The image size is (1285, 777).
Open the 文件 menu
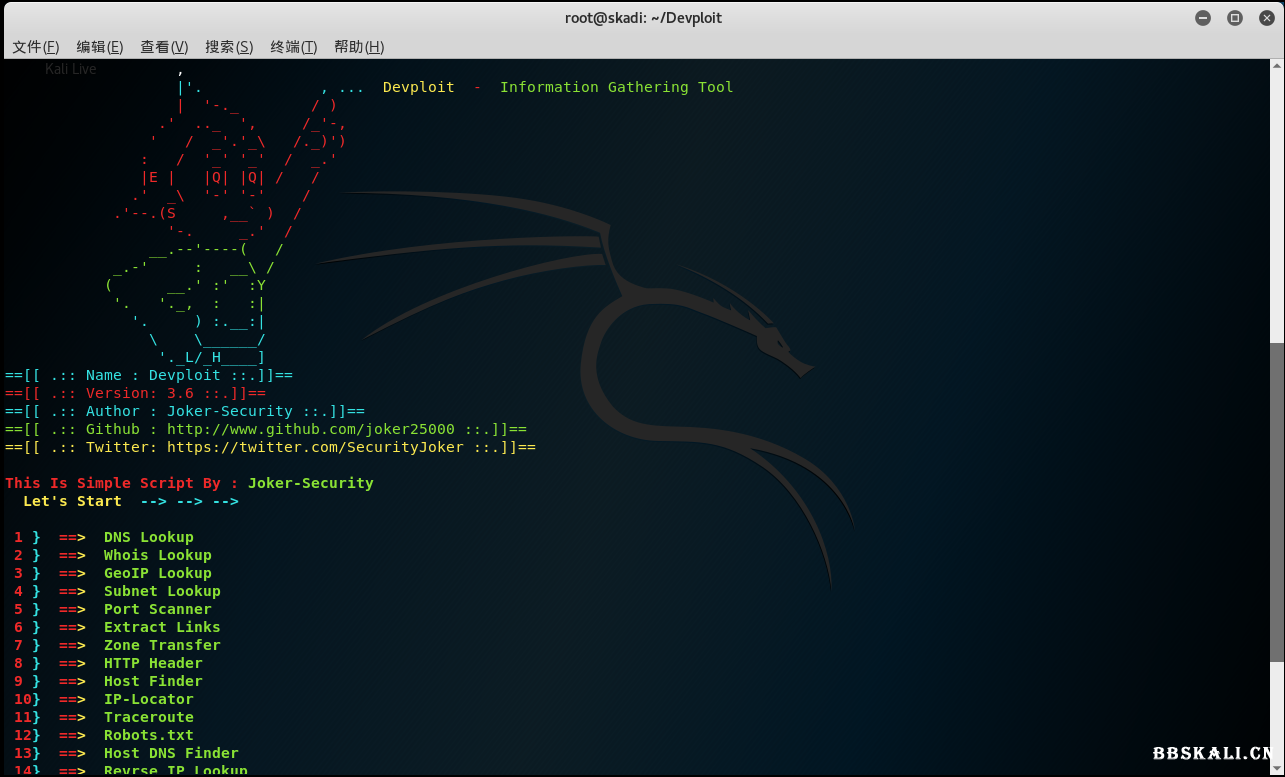[34, 46]
